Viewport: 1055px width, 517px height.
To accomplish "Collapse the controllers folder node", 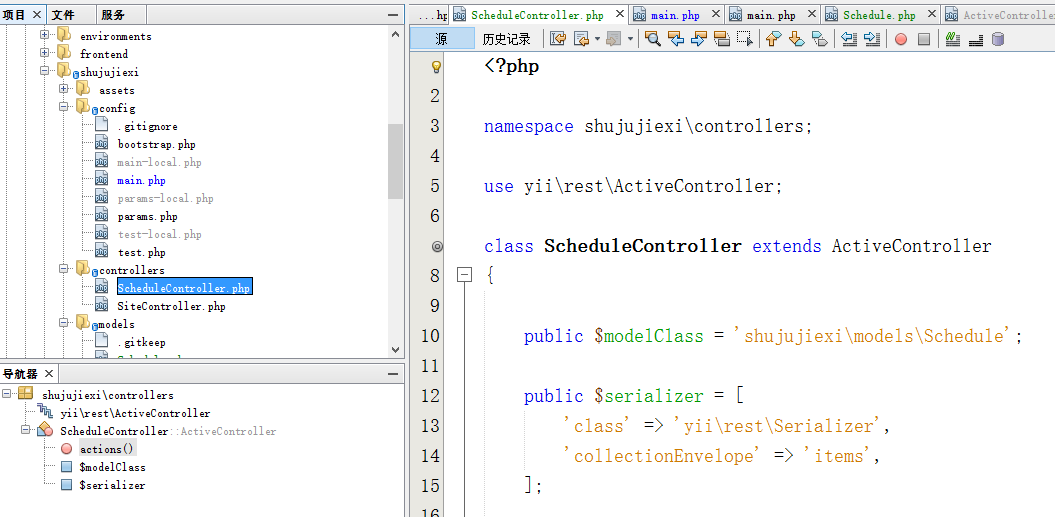I will (x=63, y=269).
